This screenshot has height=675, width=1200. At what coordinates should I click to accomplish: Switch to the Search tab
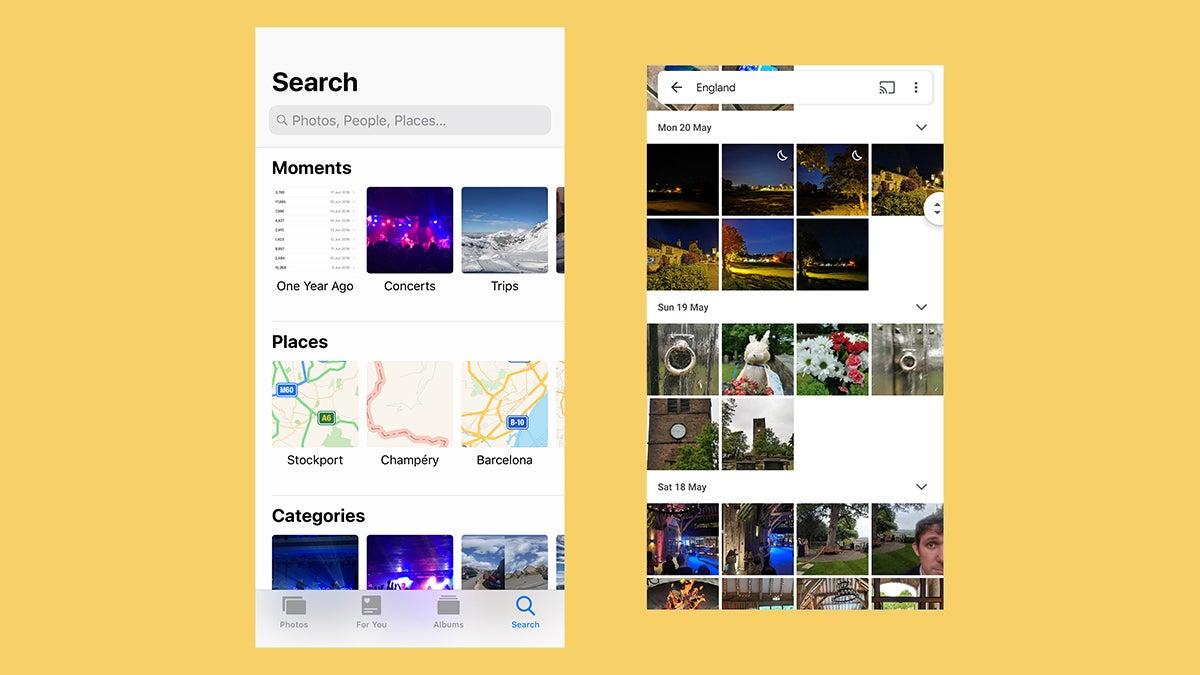click(525, 612)
